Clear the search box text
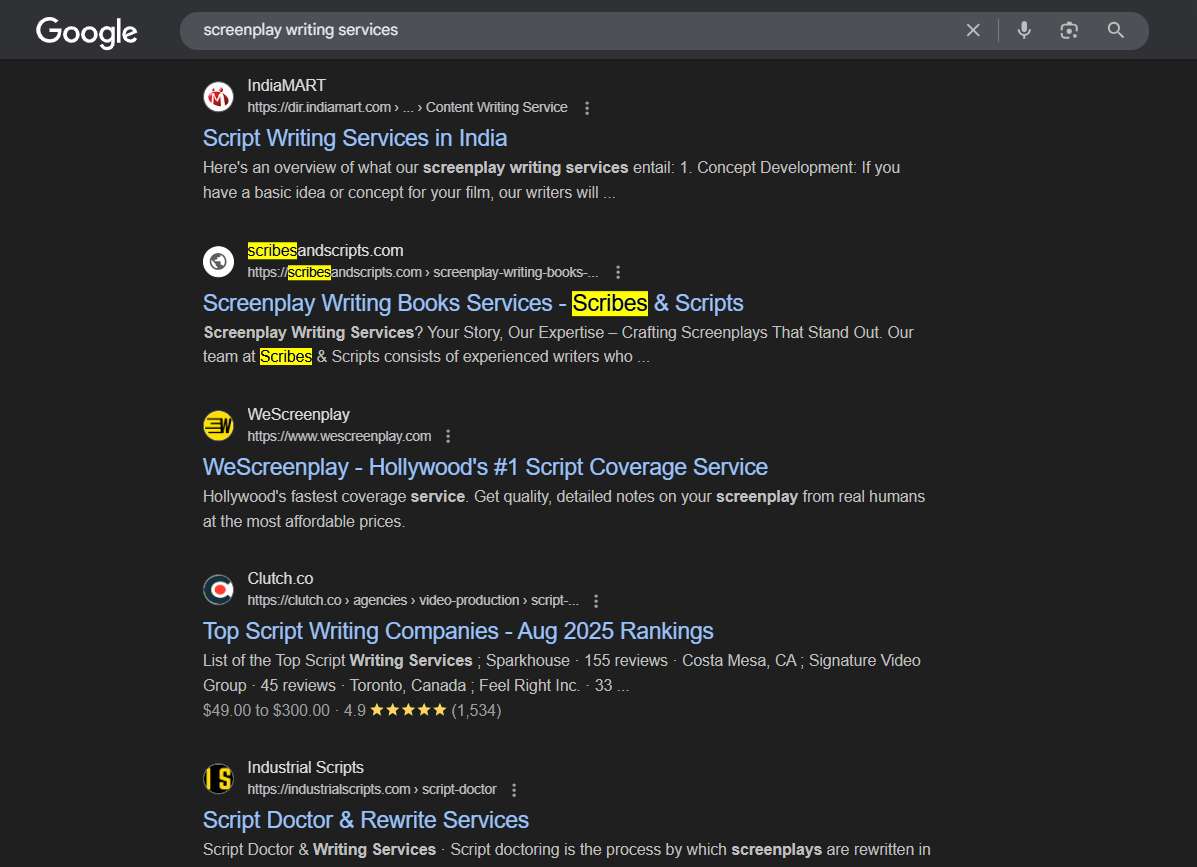Screen dimensions: 1197x867 click(x=972, y=30)
